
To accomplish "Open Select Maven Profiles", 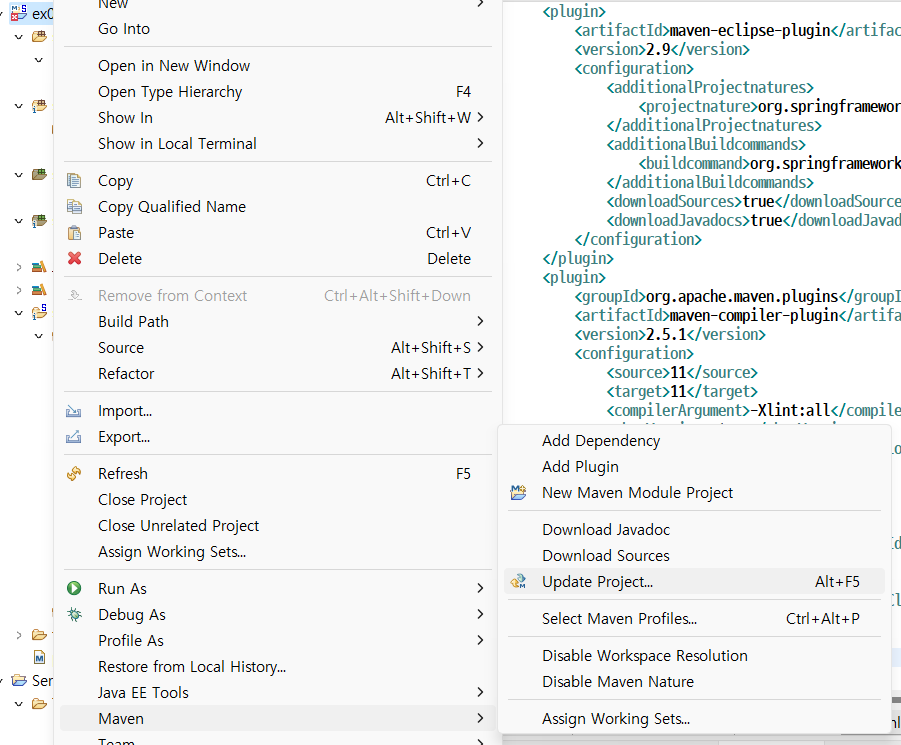I will [619, 619].
